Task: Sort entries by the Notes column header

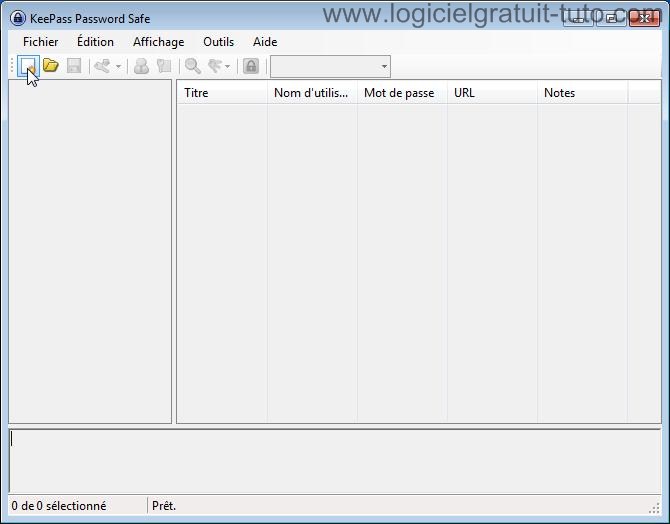Action: 582,93
